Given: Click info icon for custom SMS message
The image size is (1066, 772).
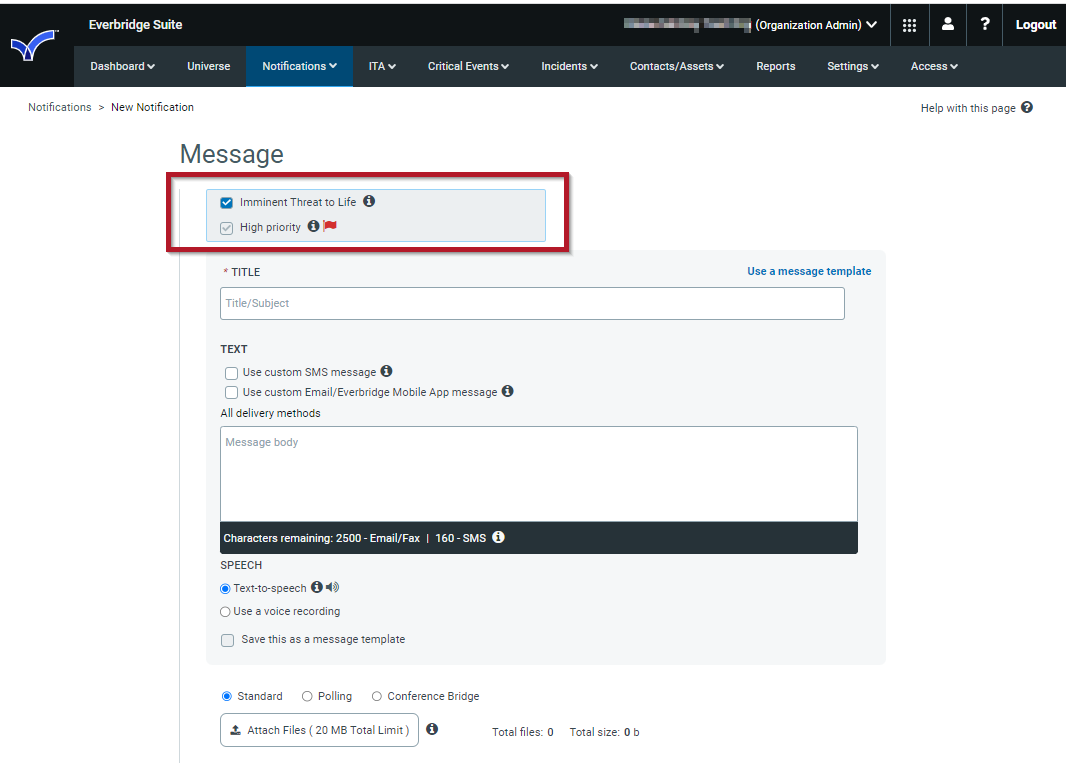Looking at the screenshot, I should pos(386,371).
